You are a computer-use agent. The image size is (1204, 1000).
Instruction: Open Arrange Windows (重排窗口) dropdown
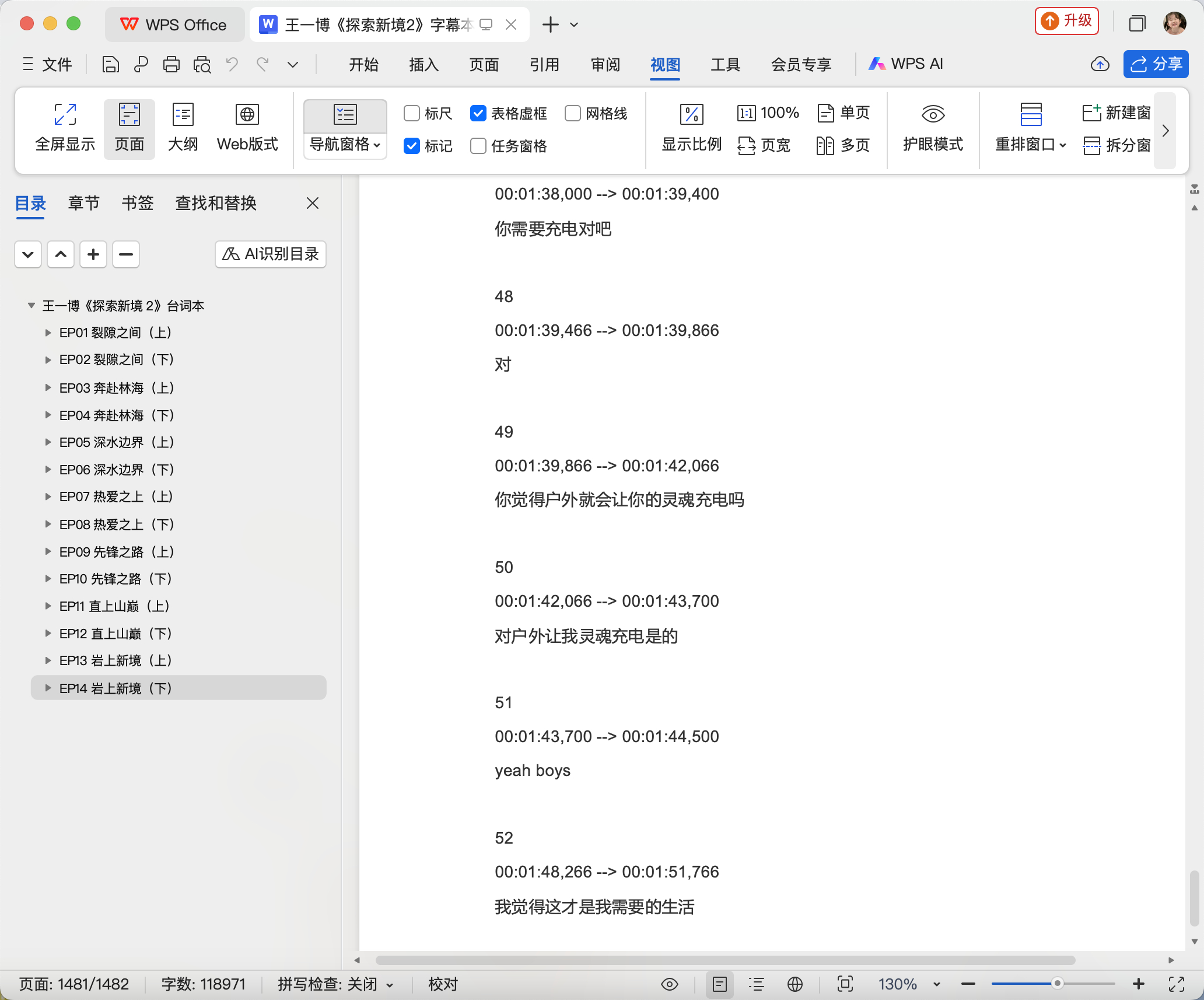coord(1031,144)
